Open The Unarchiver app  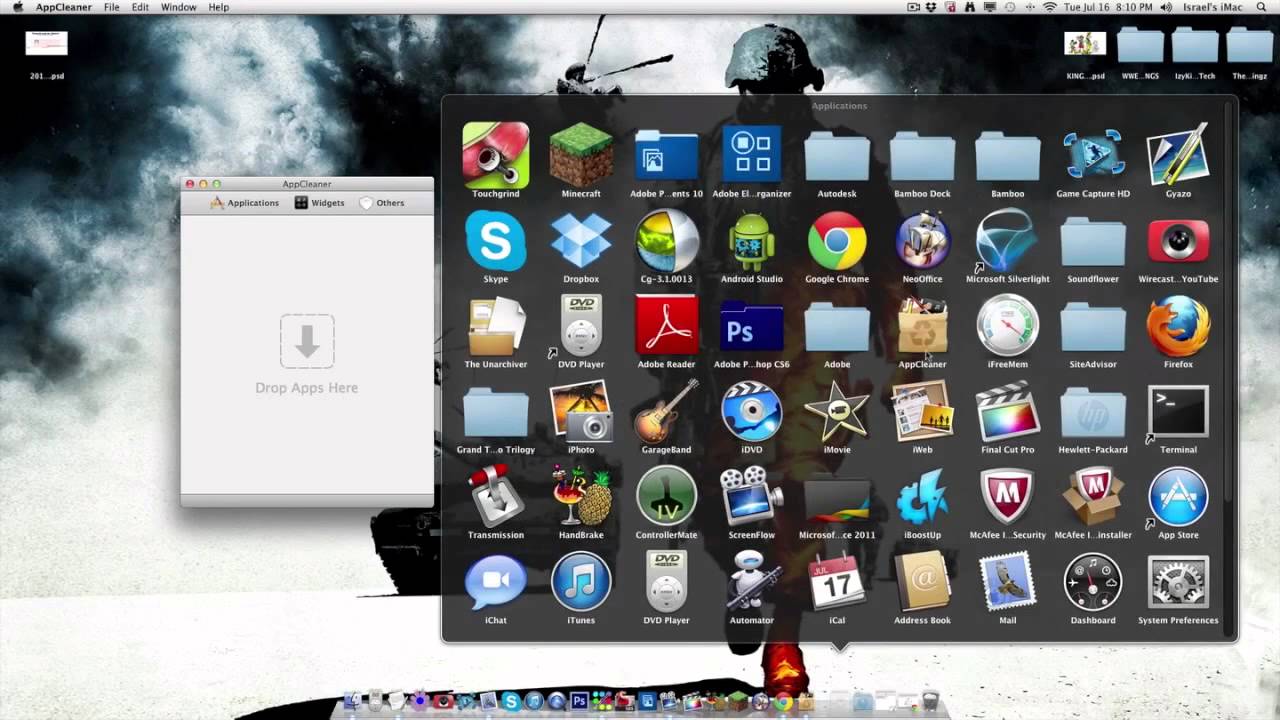[496, 326]
